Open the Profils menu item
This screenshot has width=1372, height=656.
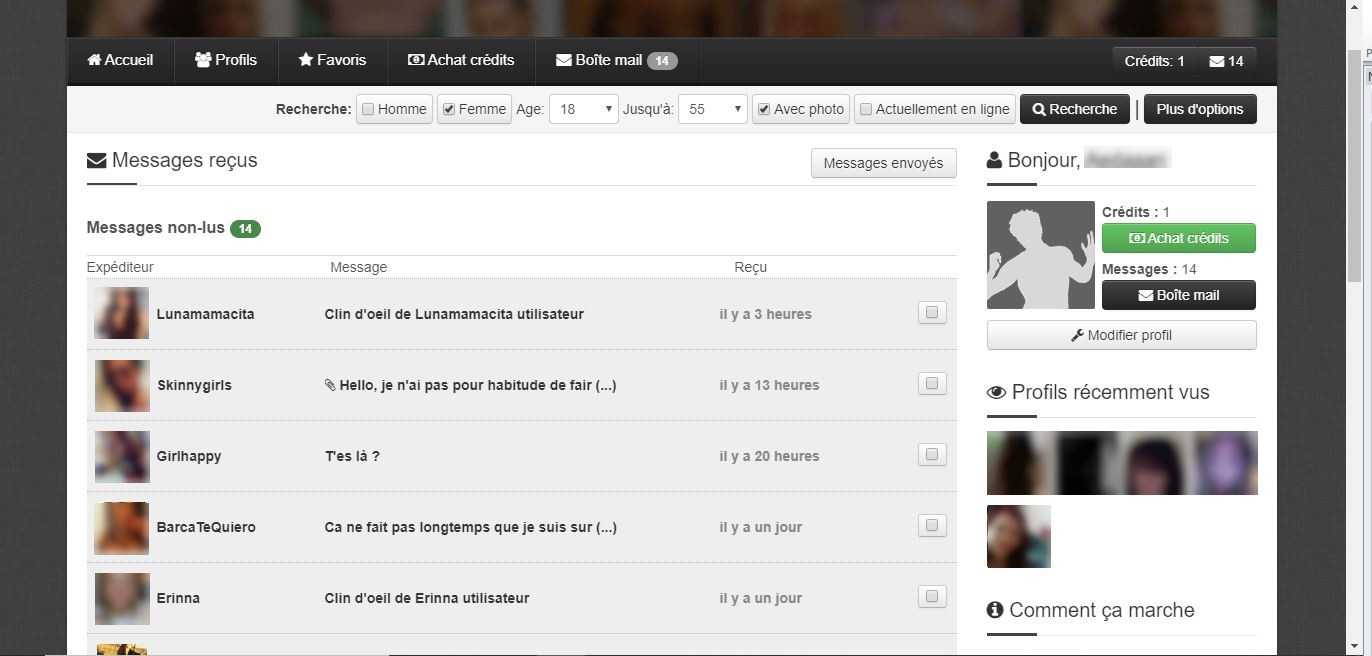226,60
